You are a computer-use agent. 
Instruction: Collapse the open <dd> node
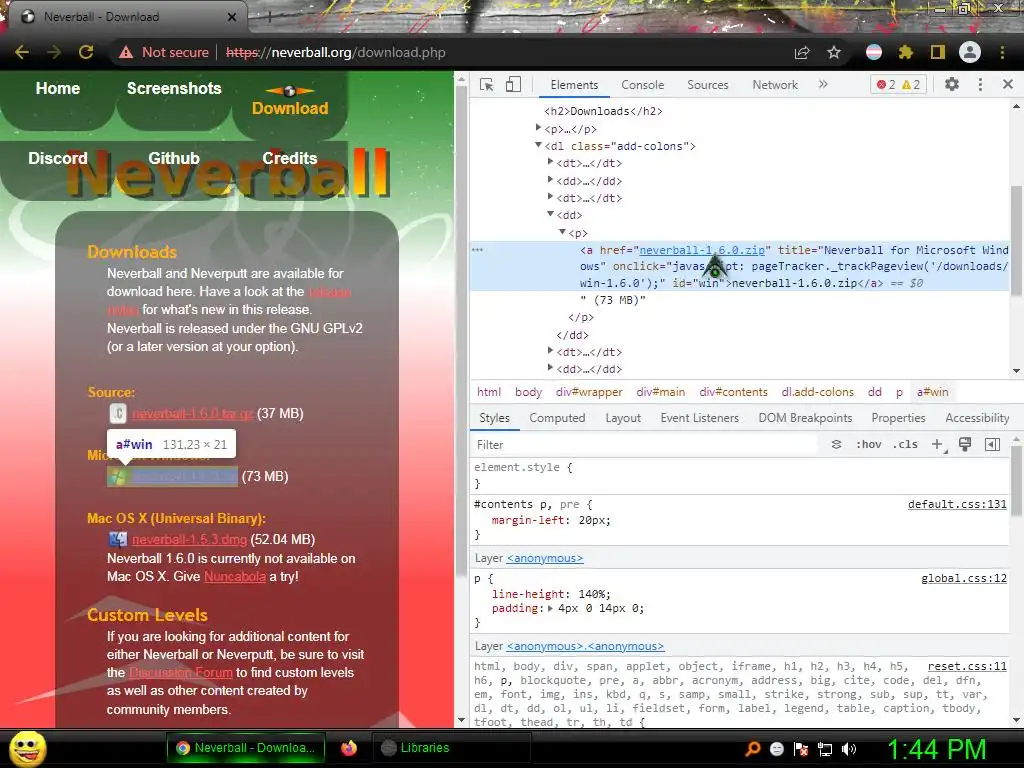coord(550,214)
